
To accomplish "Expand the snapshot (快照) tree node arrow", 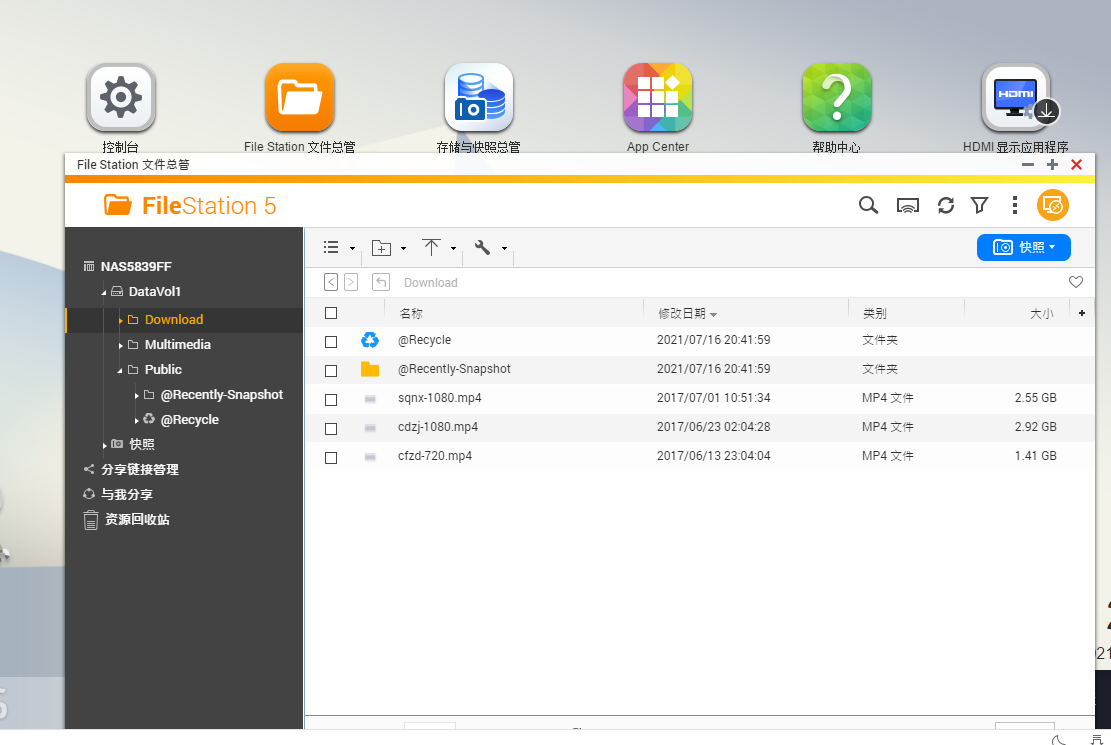I will 105,445.
